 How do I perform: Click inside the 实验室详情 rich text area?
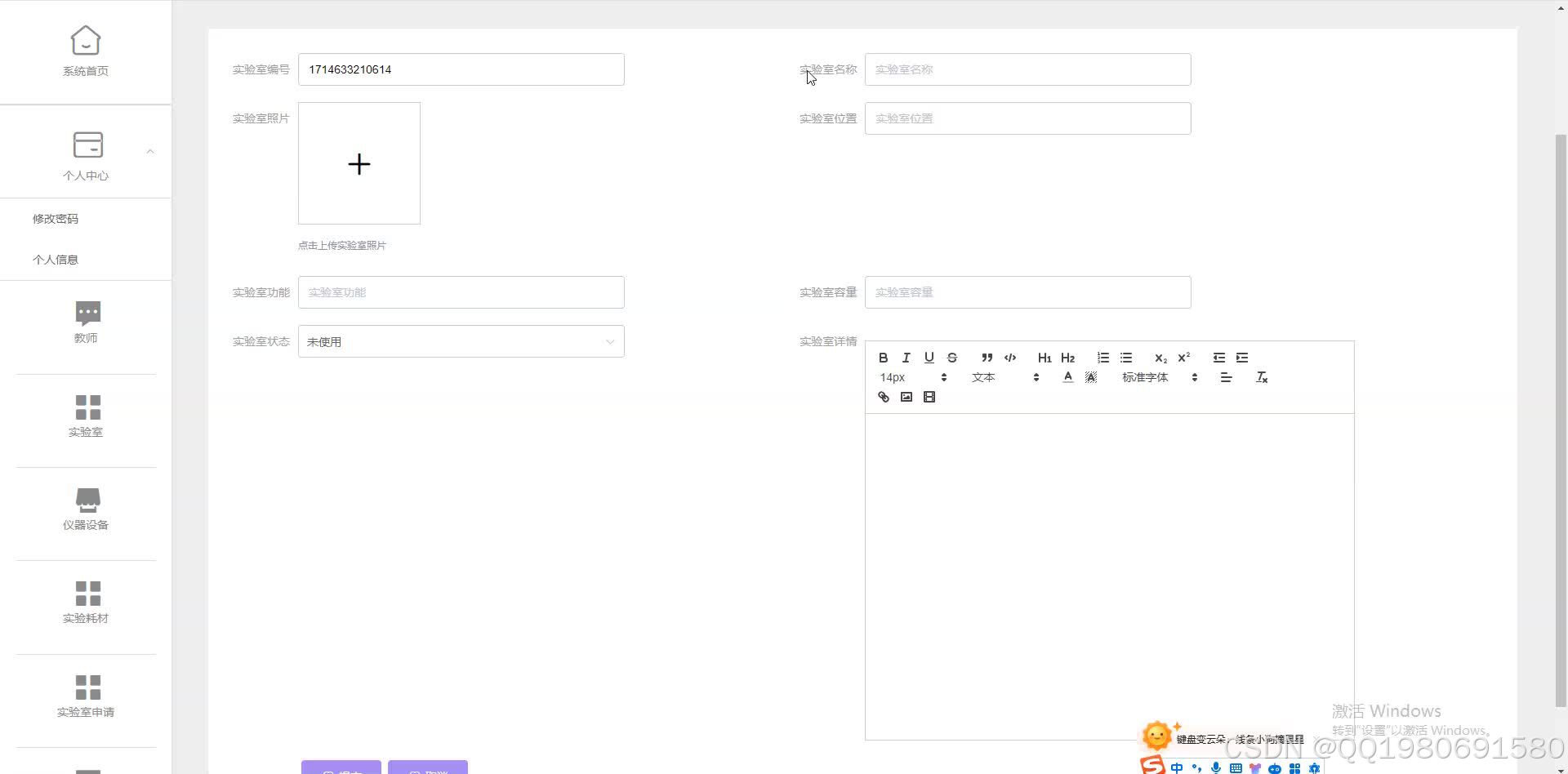click(x=1109, y=576)
